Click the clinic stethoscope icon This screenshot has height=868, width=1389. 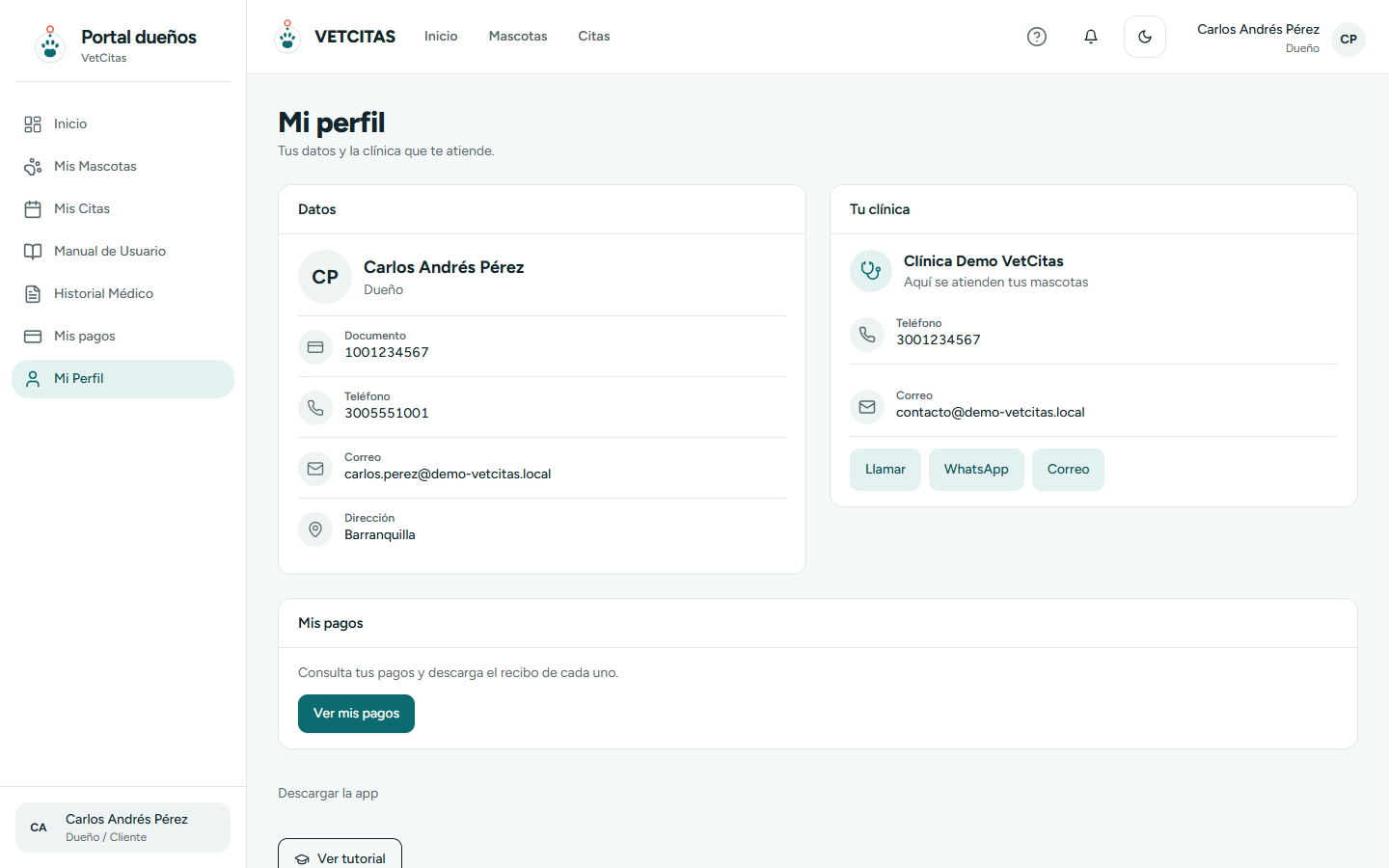pyautogui.click(x=871, y=271)
